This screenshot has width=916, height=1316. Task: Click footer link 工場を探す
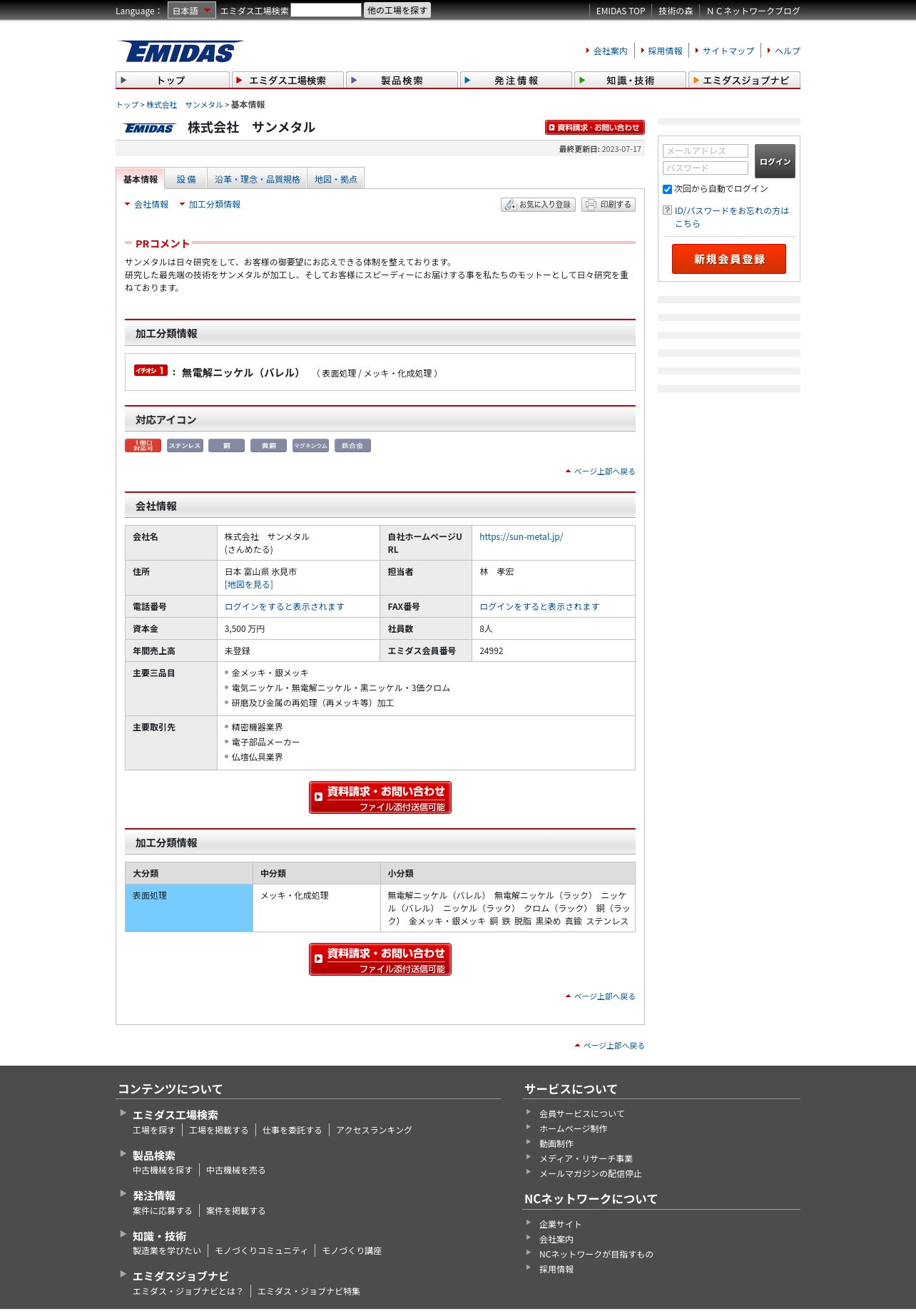coord(153,1131)
